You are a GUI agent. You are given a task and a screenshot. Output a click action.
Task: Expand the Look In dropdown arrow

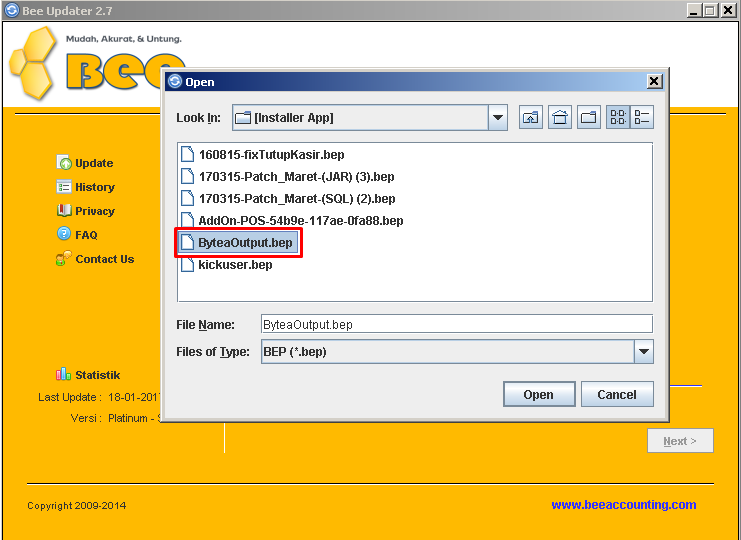(498, 117)
